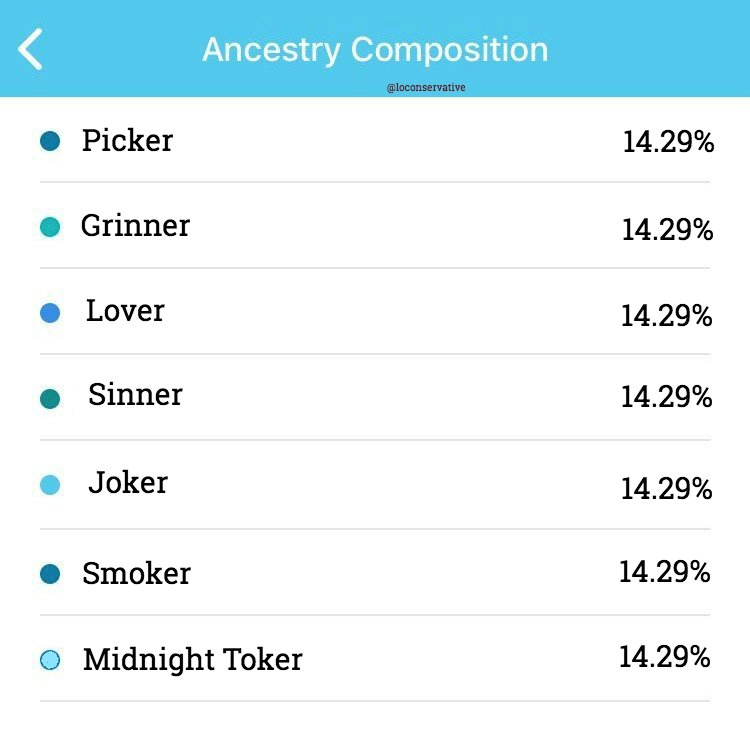
Task: Click the Picker color dot
Action: tap(50, 141)
